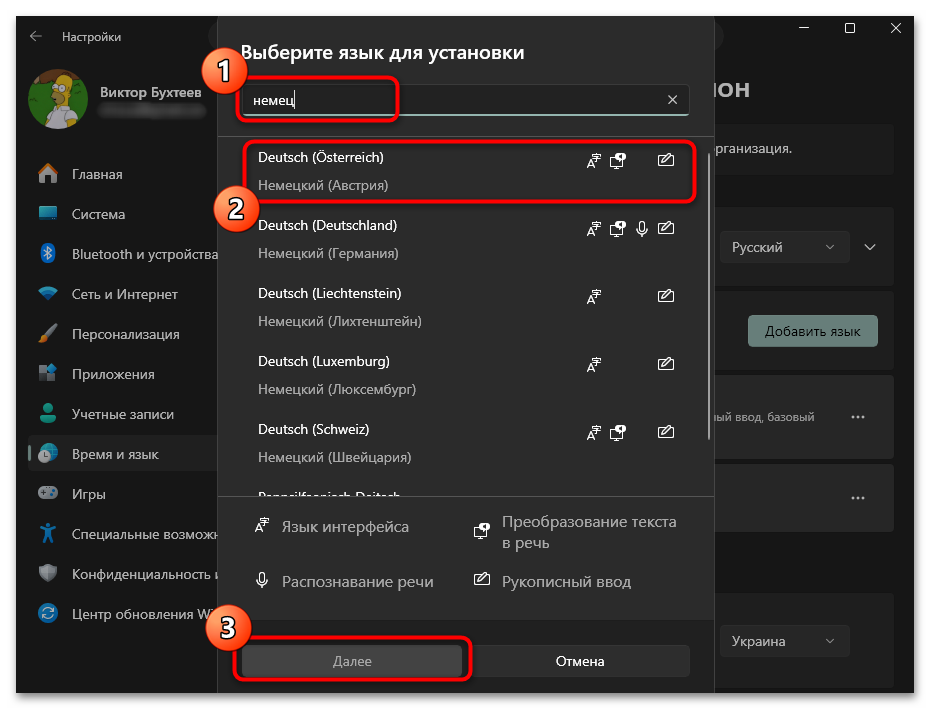Image resolution: width=930 pixels, height=709 pixels.
Task: Click the Язык интерфейса legend icon
Action: pyautogui.click(x=262, y=525)
